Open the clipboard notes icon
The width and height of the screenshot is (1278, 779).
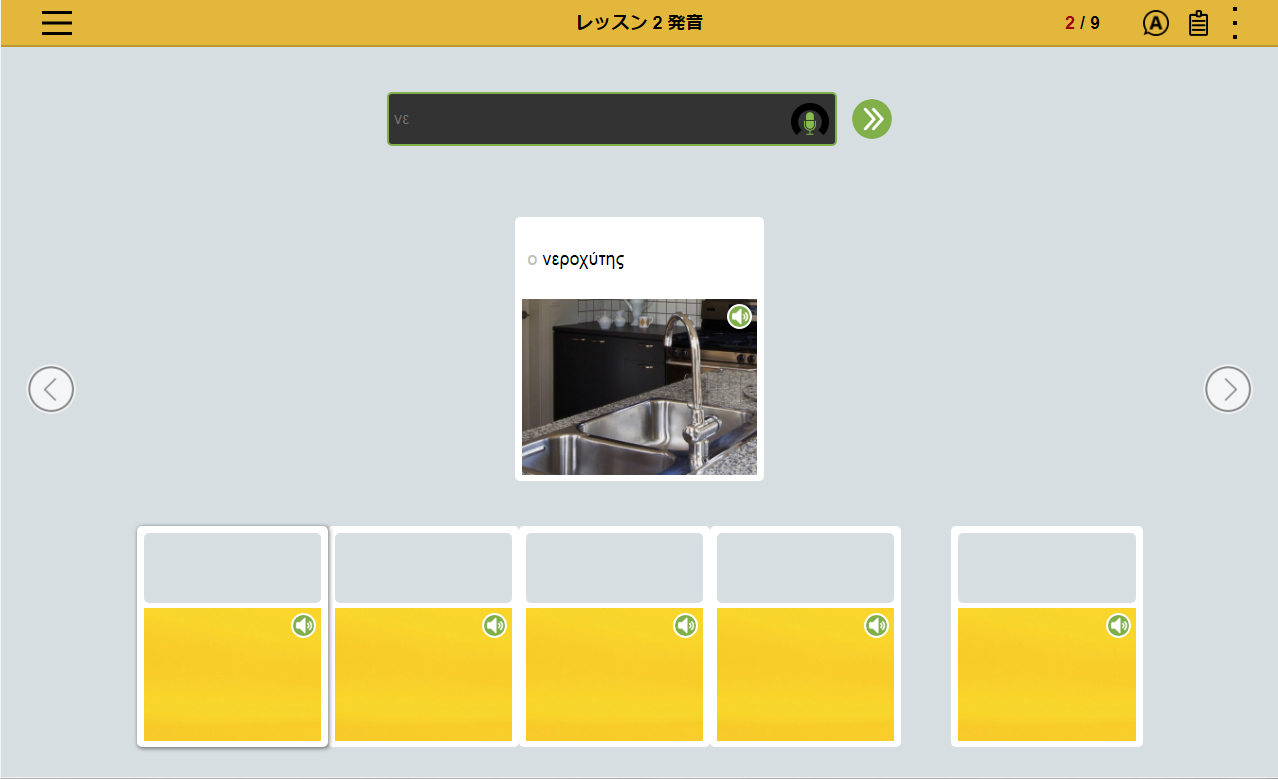tap(1197, 23)
